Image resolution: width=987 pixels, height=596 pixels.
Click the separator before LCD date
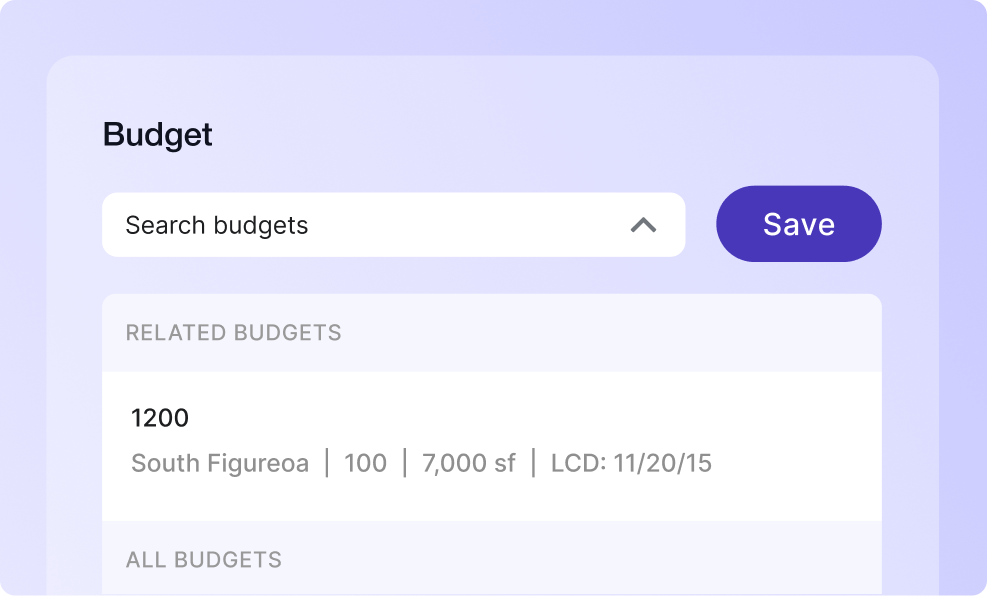pos(534,463)
